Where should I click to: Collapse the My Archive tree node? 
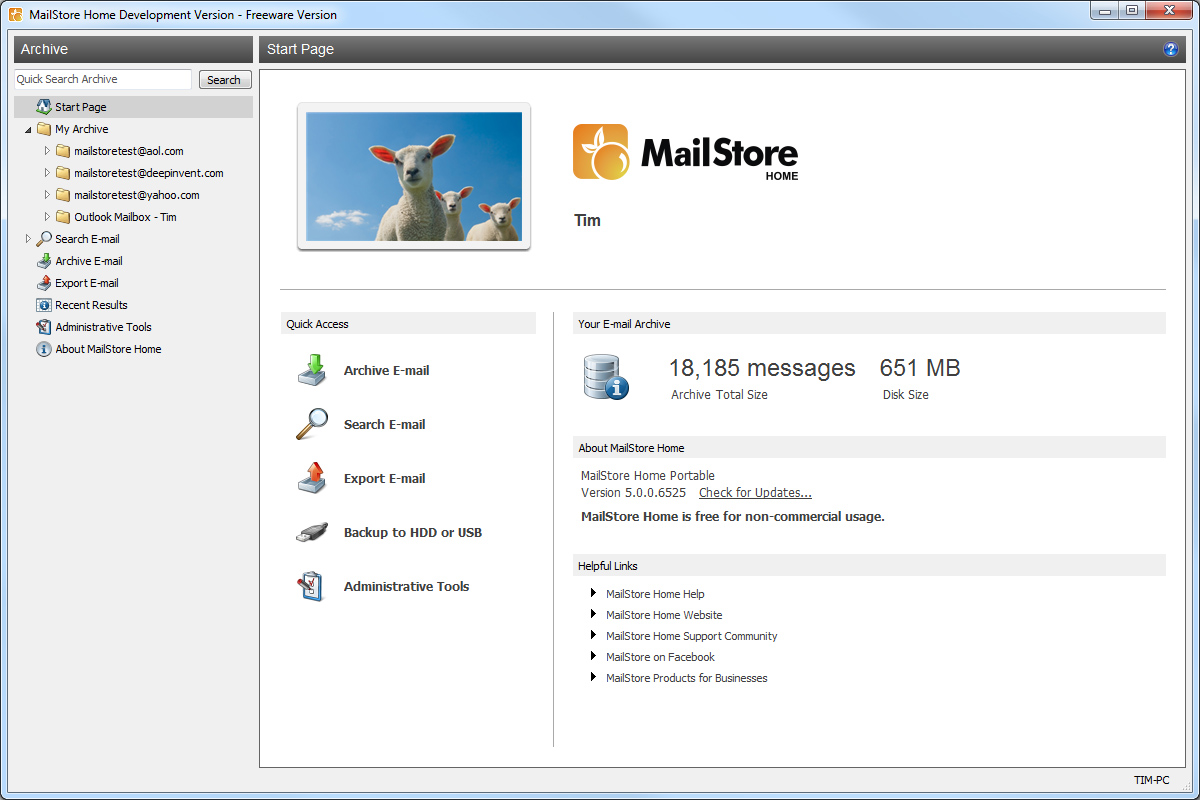click(28, 130)
